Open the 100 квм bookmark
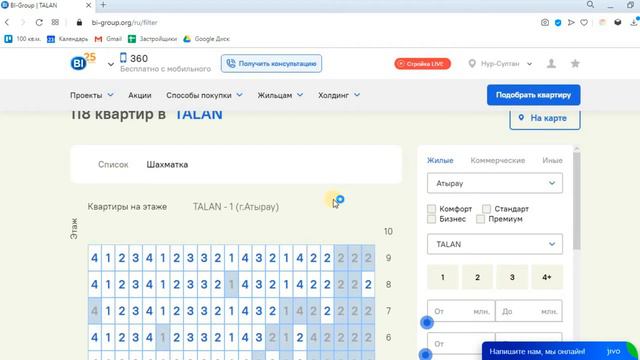The height and width of the screenshot is (360, 640). [22, 39]
